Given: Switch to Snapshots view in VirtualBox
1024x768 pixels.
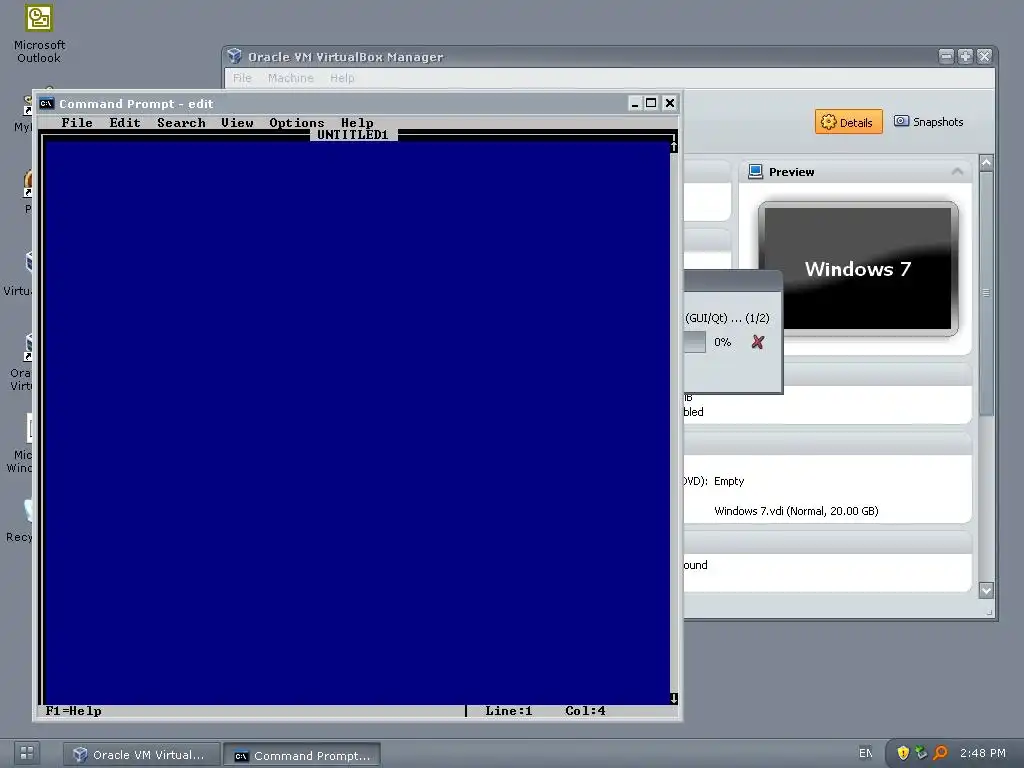Looking at the screenshot, I should tap(928, 122).
